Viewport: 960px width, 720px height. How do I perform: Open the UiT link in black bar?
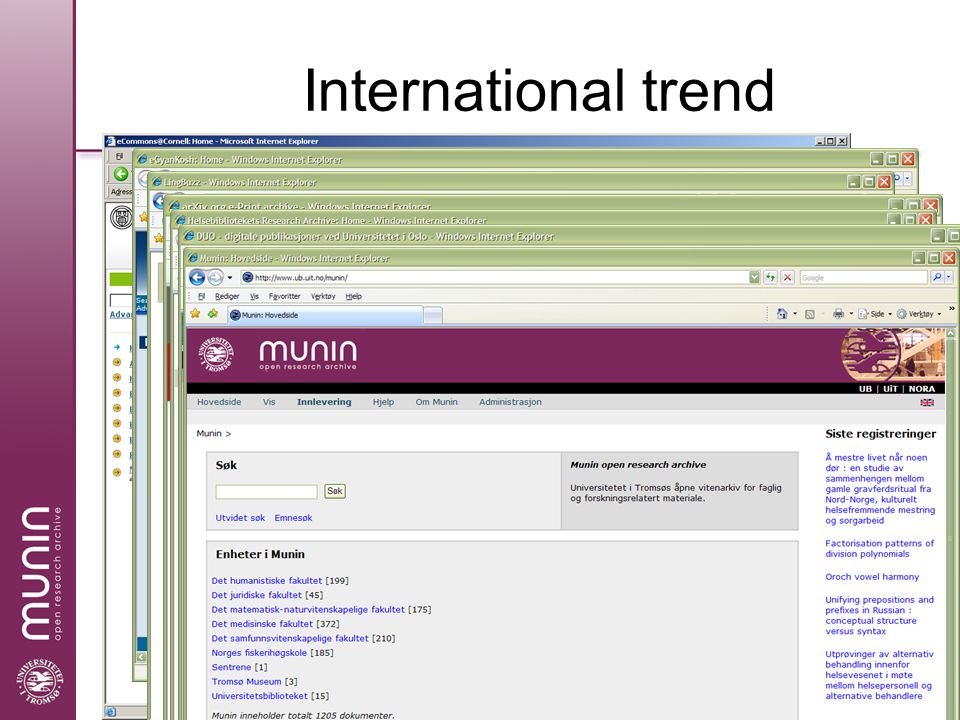pos(890,389)
